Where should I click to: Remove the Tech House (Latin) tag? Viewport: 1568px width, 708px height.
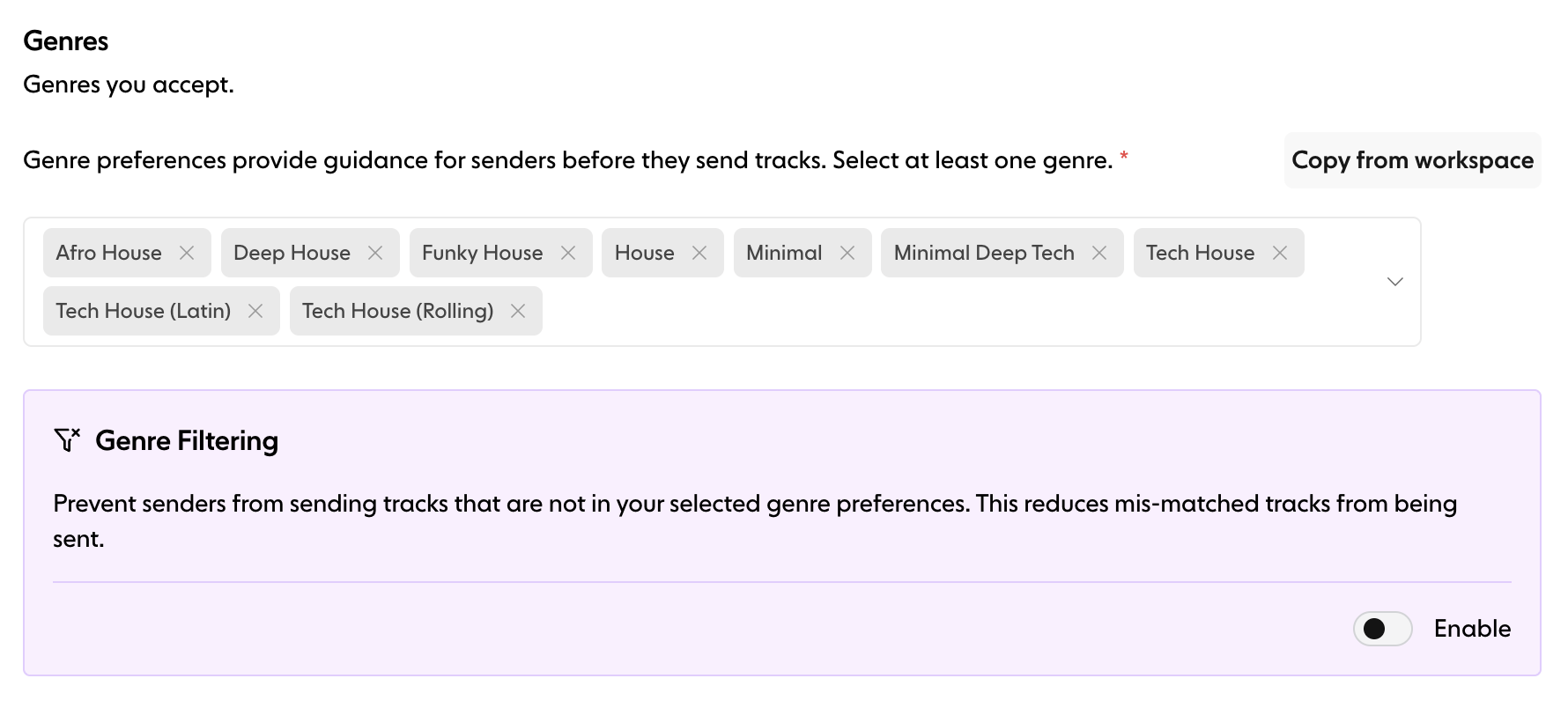tap(255, 311)
